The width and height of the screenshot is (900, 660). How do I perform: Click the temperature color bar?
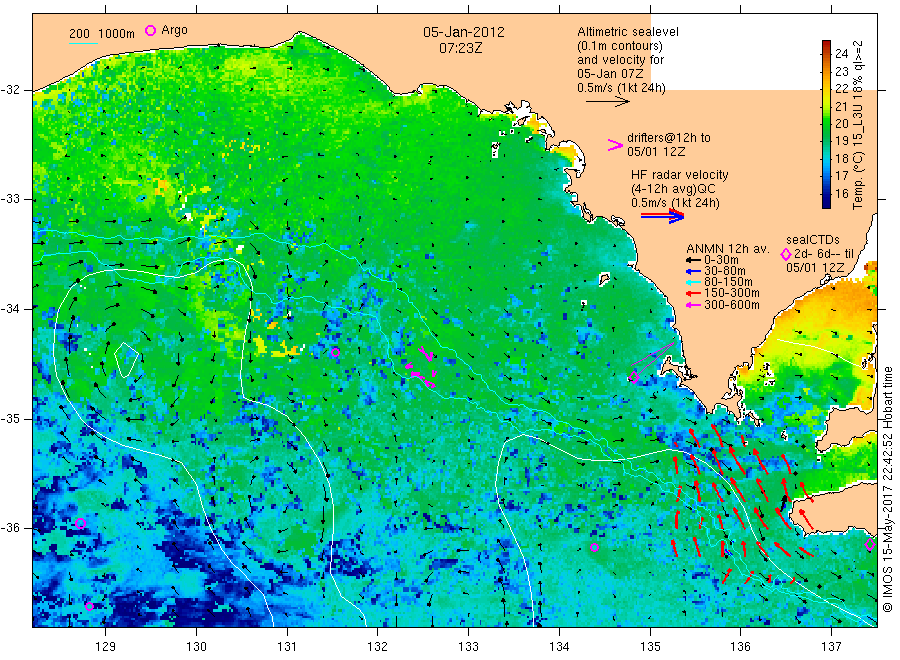click(827, 125)
